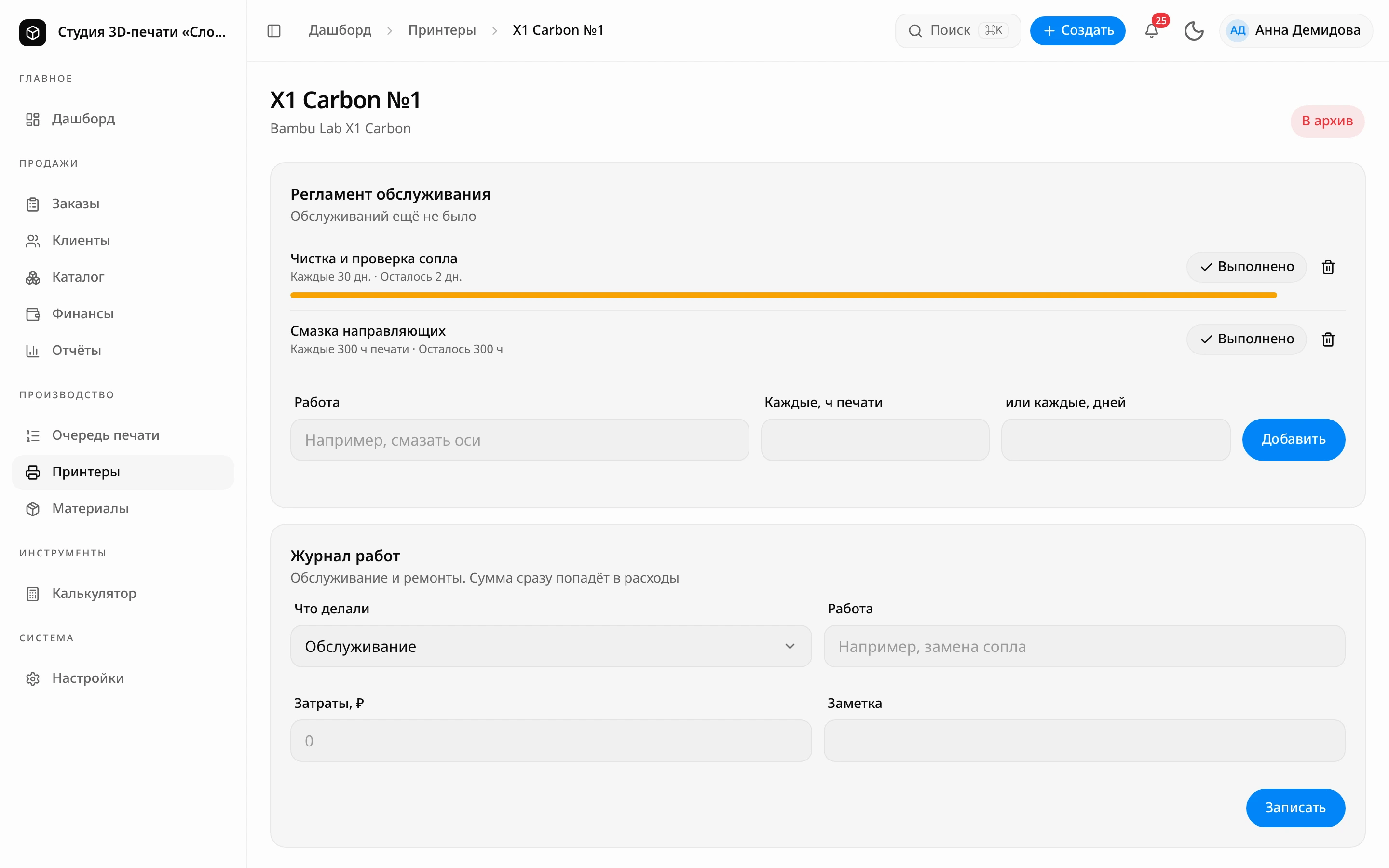
Task: Toggle the sidebar panel icon
Action: click(x=274, y=30)
